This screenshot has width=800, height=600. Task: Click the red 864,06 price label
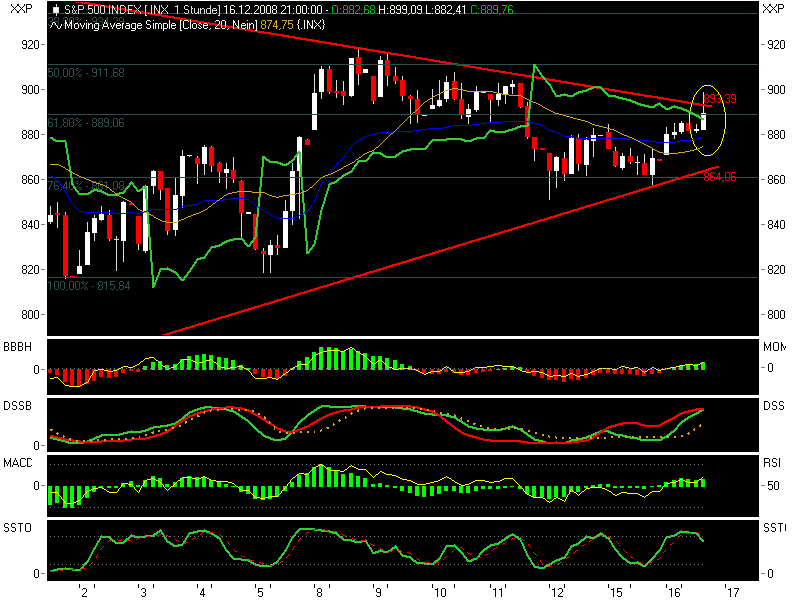tap(719, 177)
